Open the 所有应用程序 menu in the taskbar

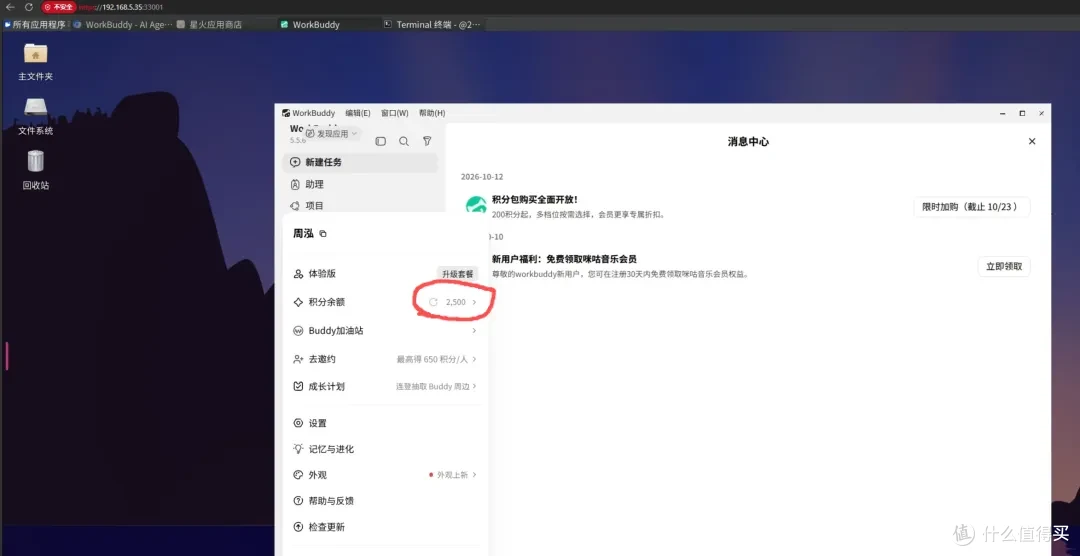point(34,24)
